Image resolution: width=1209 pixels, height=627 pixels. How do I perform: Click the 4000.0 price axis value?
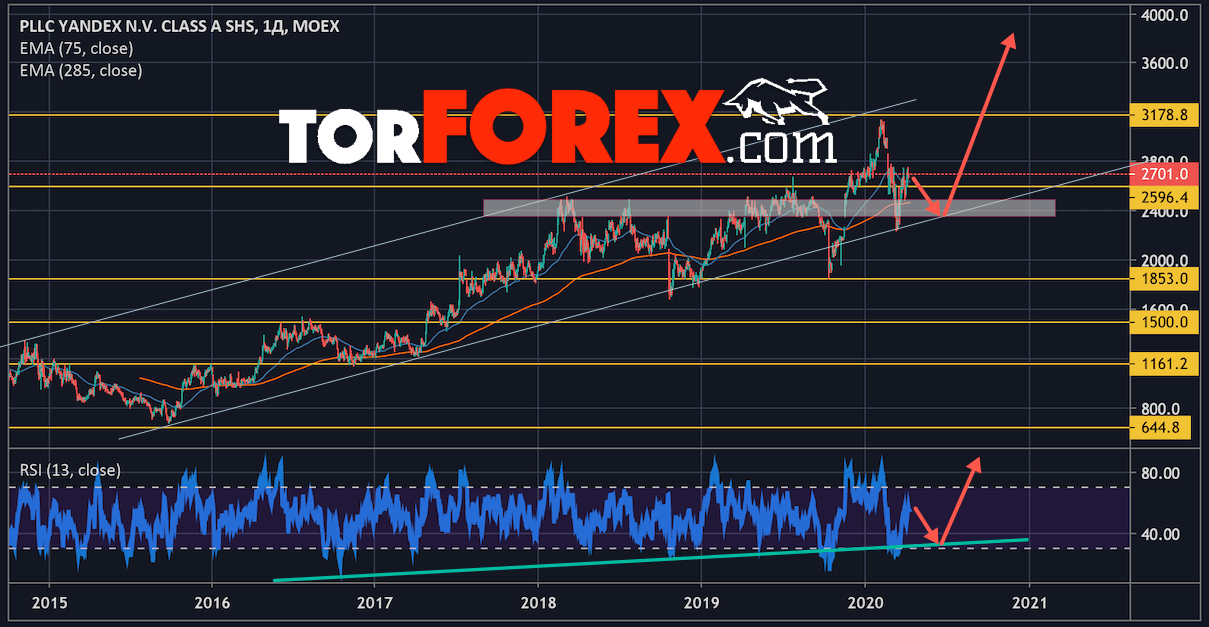pos(1164,16)
